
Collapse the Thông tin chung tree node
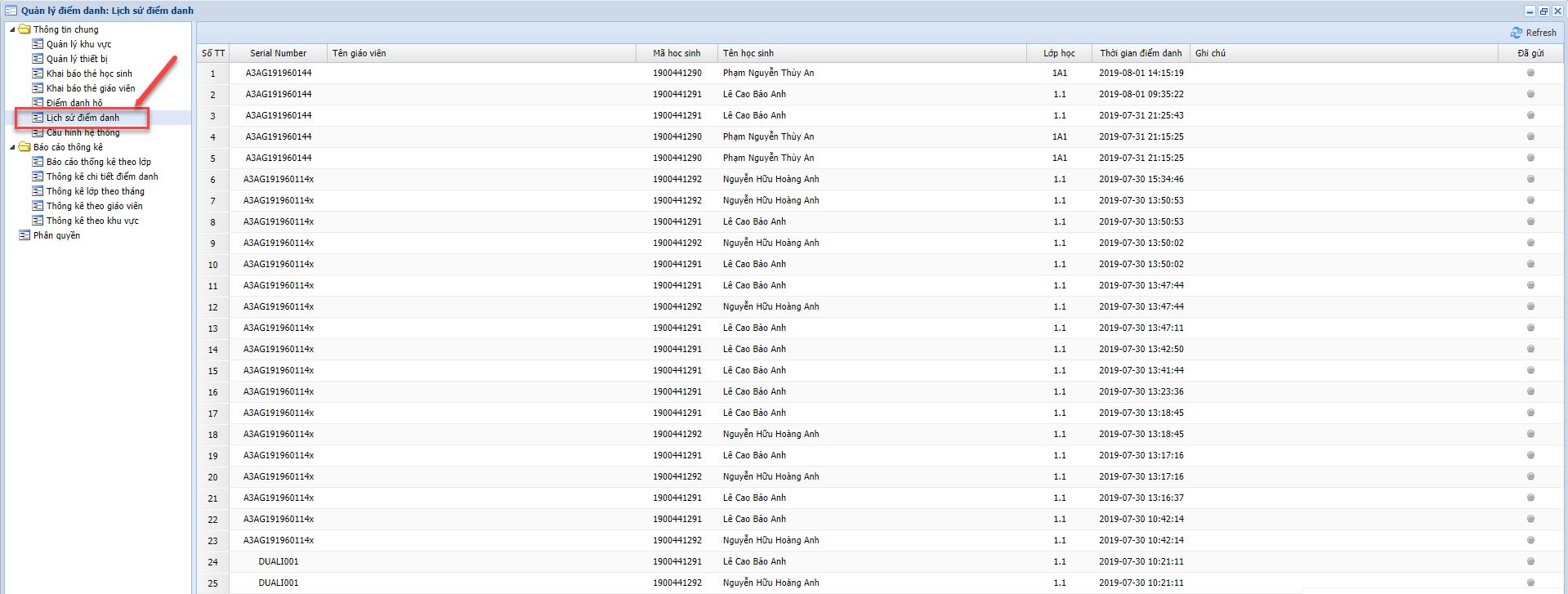(12, 29)
